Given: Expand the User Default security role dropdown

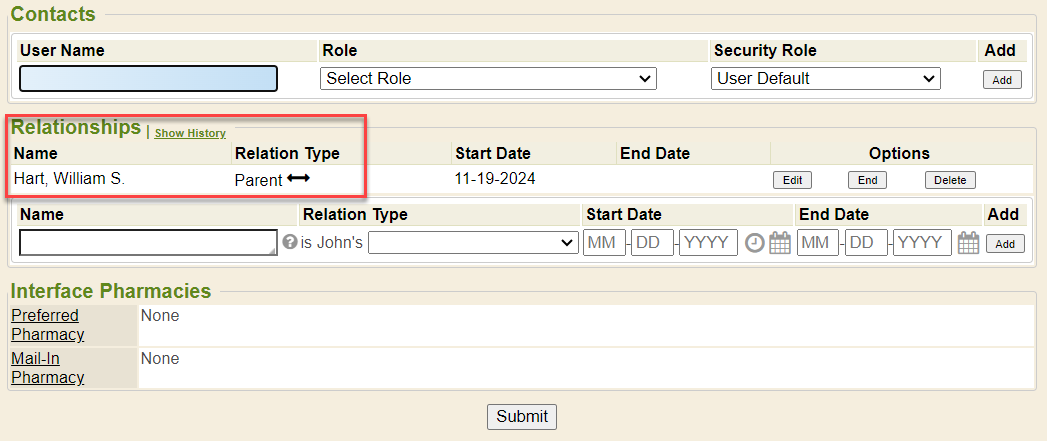Looking at the screenshot, I should pos(826,79).
